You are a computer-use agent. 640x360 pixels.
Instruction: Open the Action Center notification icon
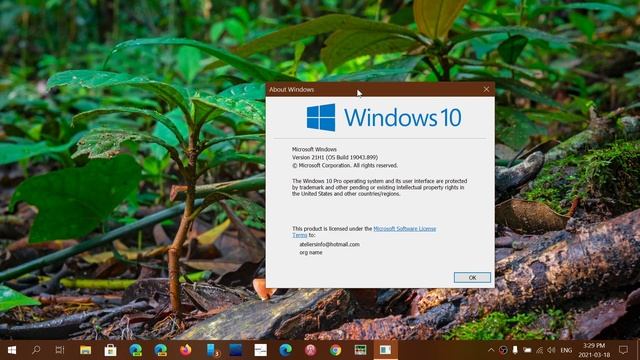tap(623, 350)
